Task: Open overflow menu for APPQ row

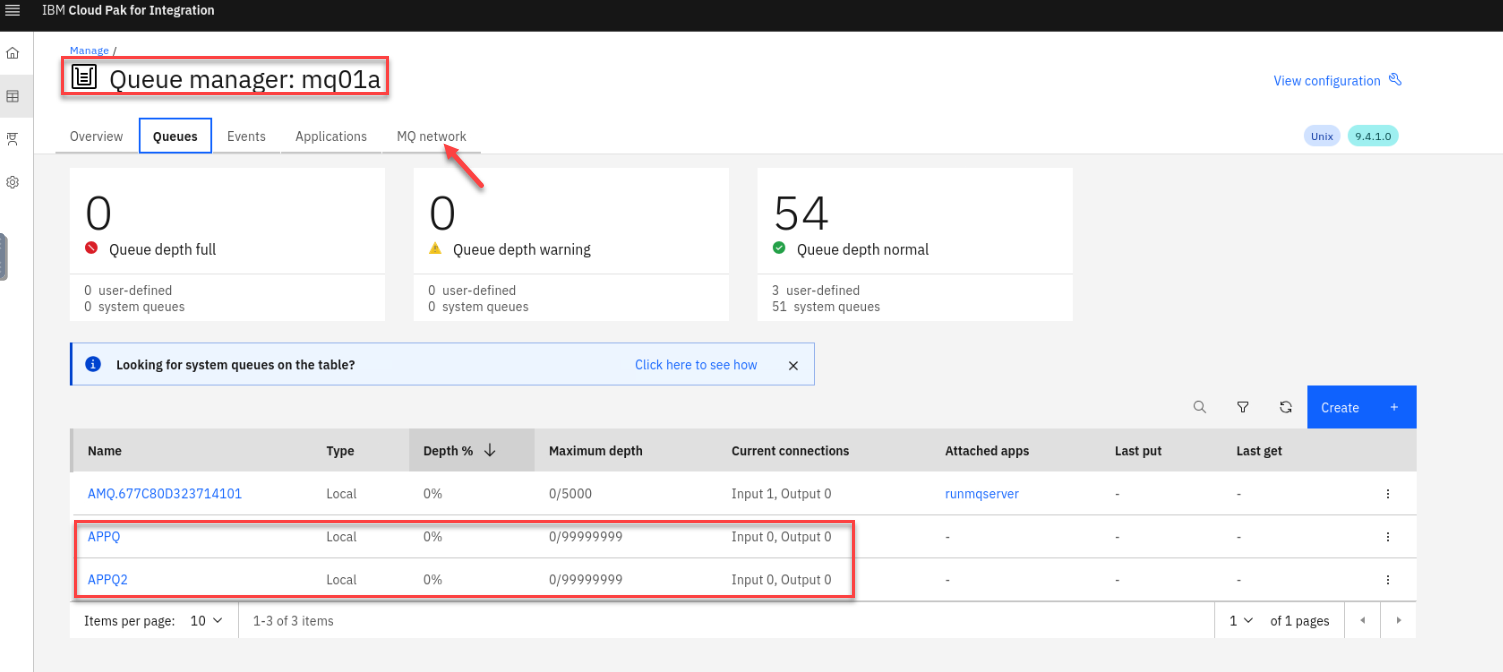Action: point(1387,537)
